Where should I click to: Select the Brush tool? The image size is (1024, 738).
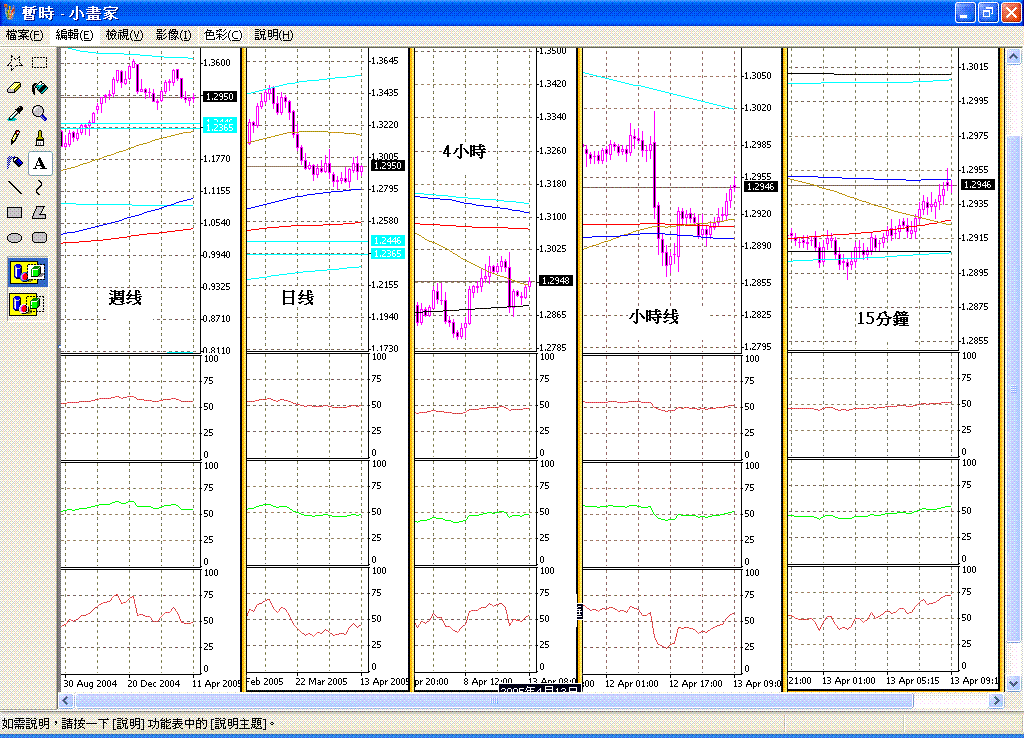coord(40,138)
